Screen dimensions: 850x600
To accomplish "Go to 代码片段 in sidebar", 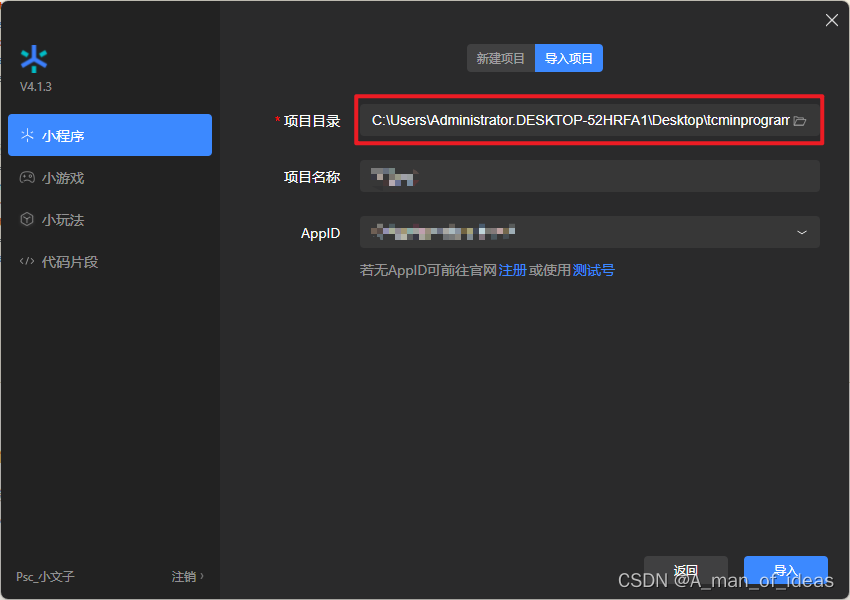I will (x=110, y=262).
